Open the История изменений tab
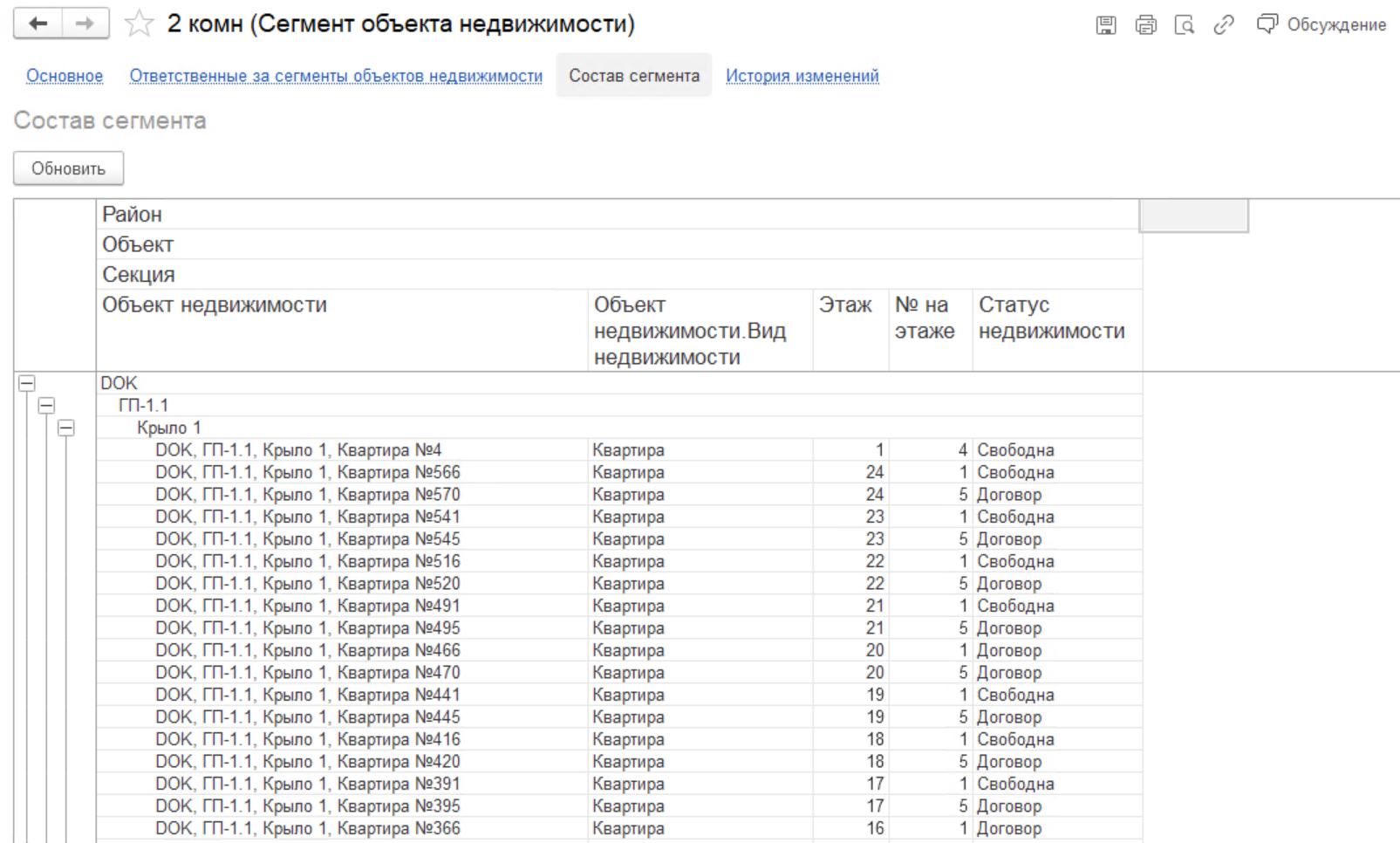 pos(802,76)
